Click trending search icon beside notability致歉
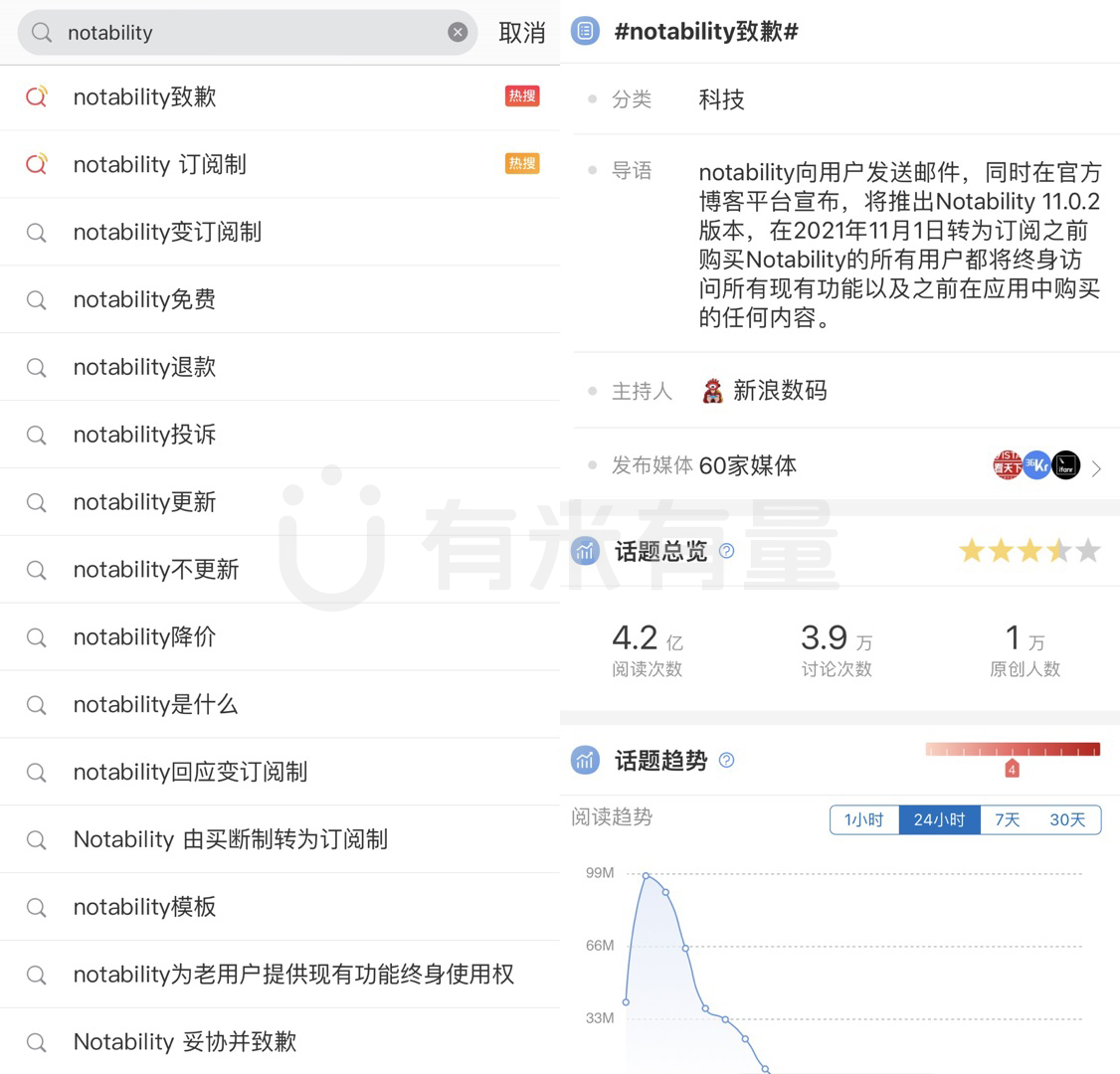 click(37, 95)
